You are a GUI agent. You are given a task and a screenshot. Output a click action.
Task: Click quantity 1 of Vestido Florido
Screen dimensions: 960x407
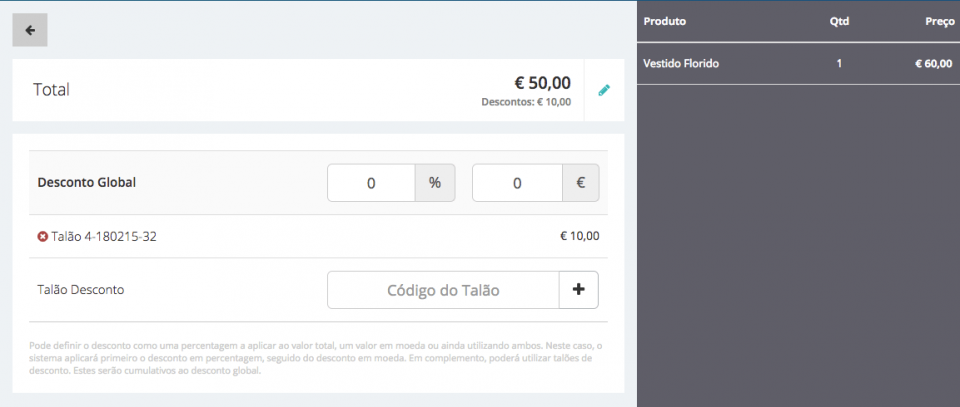coord(839,64)
